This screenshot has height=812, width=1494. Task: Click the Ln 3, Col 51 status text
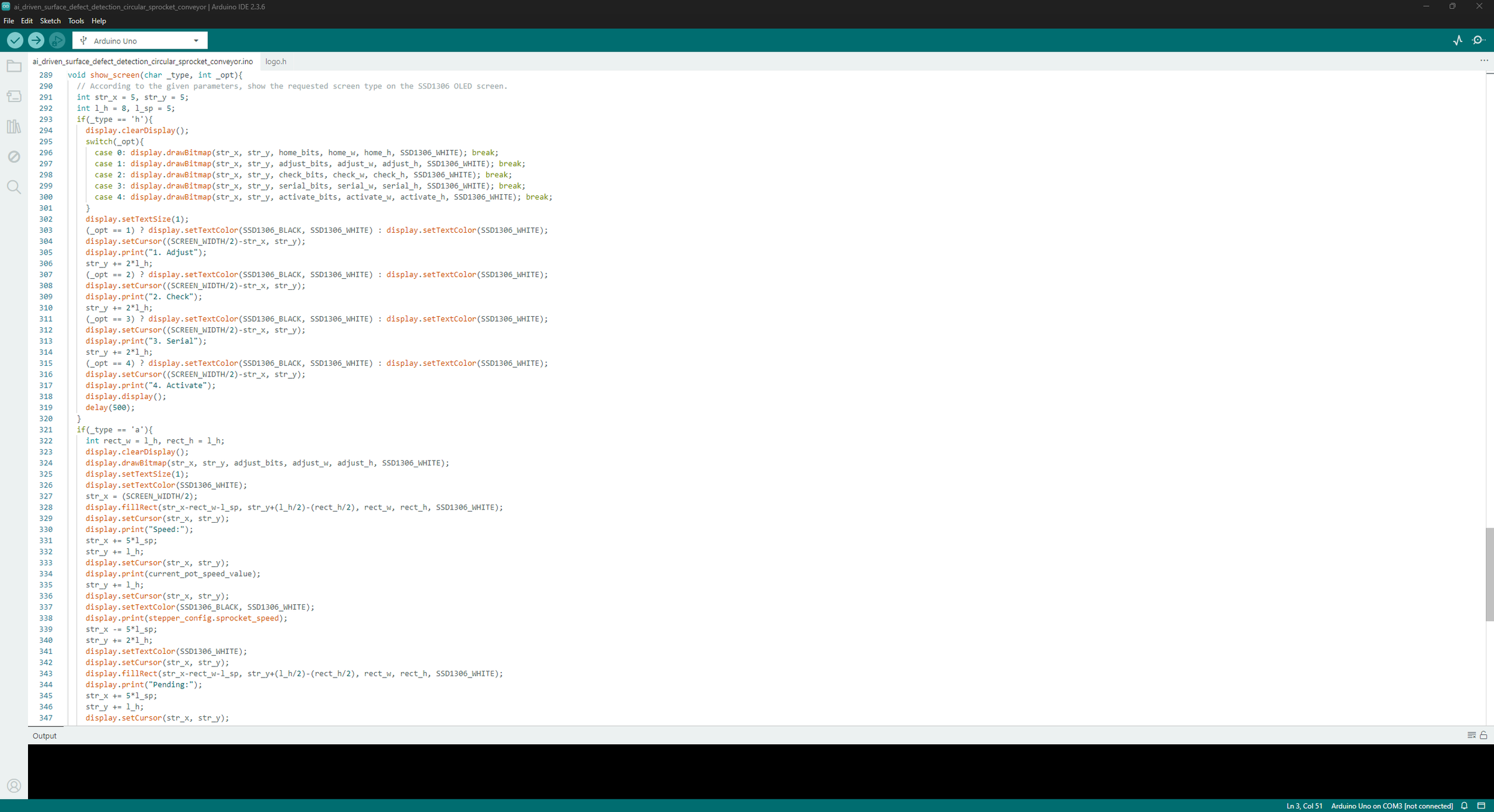(1305, 806)
